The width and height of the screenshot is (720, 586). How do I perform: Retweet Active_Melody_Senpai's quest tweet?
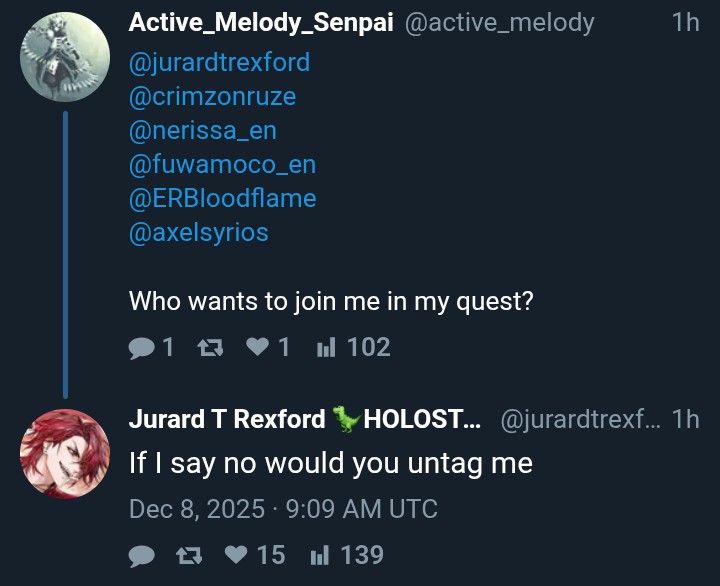tap(209, 347)
